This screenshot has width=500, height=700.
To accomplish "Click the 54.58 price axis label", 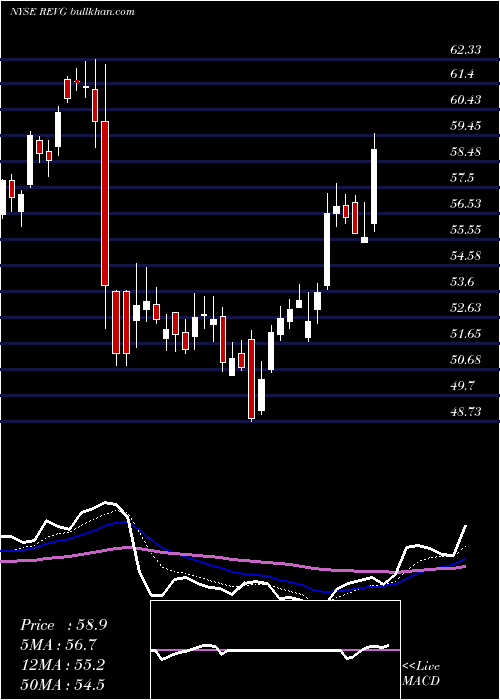I will point(466,256).
